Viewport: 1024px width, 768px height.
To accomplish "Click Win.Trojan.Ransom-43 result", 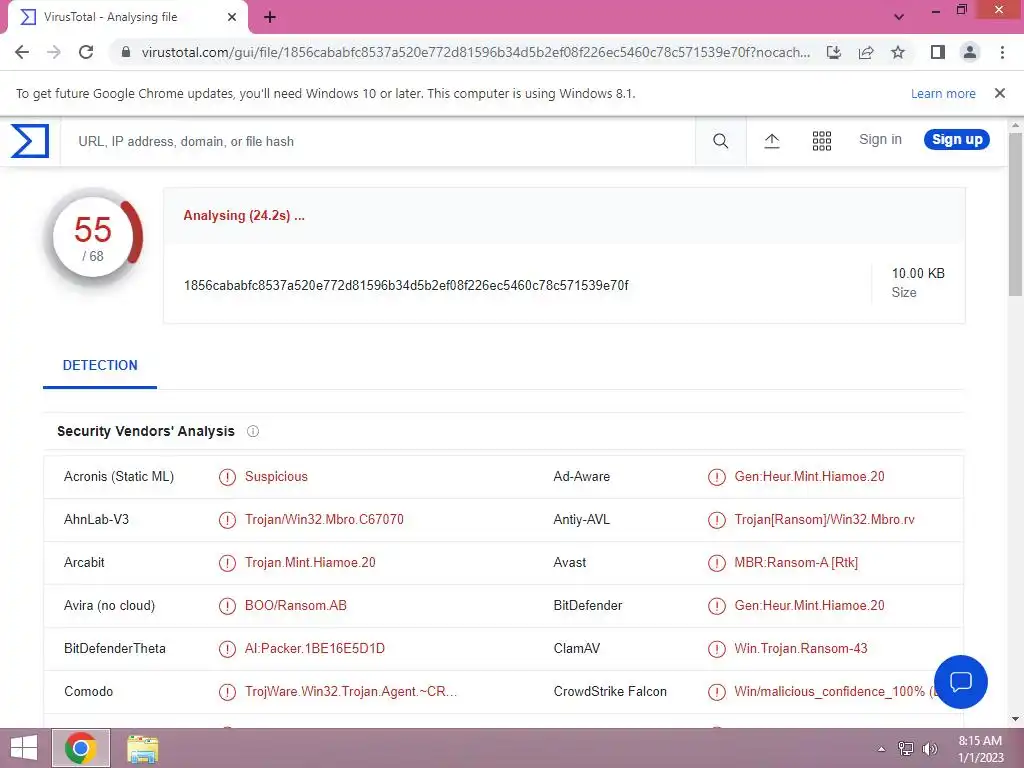I will click(801, 649).
